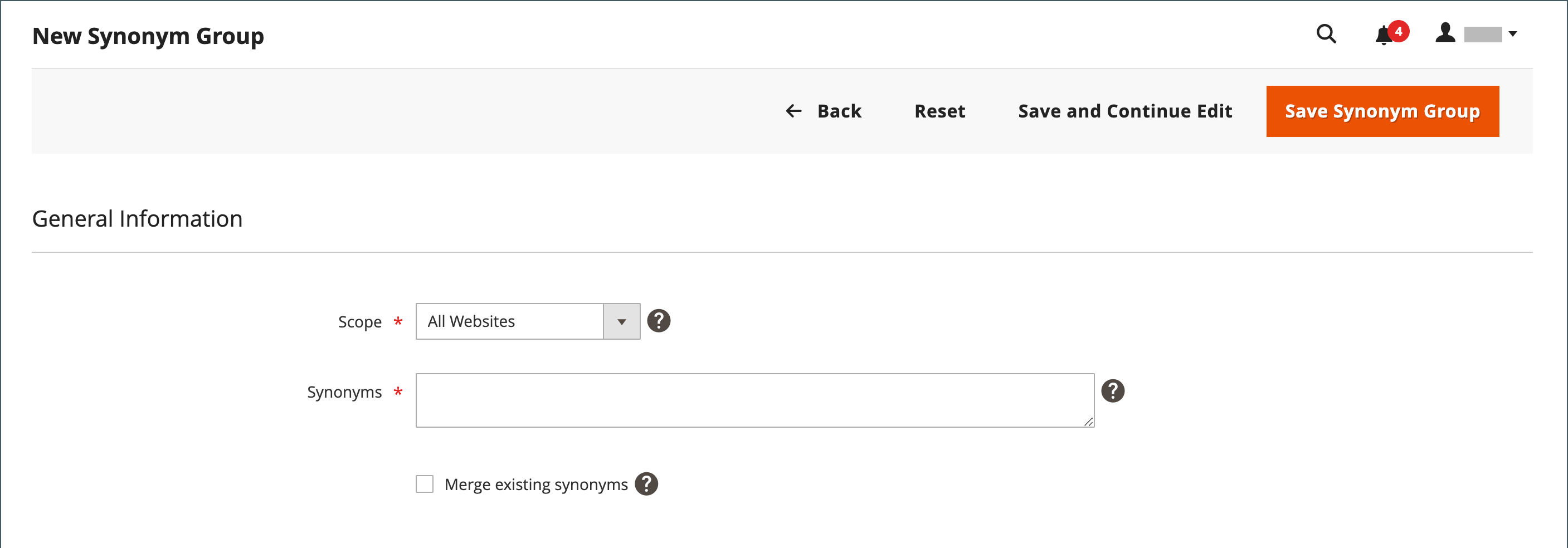Open the Scope All Websites dropdown

click(509, 321)
